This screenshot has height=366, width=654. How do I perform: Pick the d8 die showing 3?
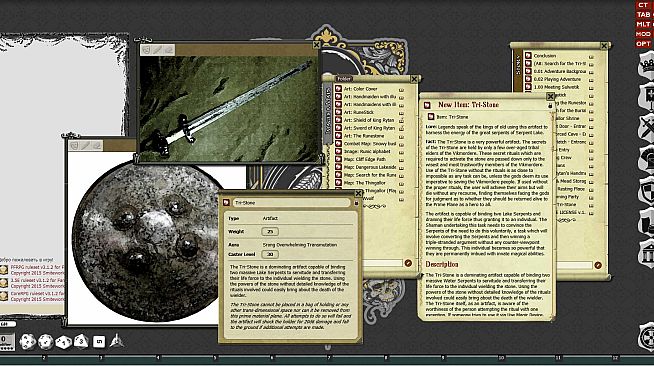point(81,341)
